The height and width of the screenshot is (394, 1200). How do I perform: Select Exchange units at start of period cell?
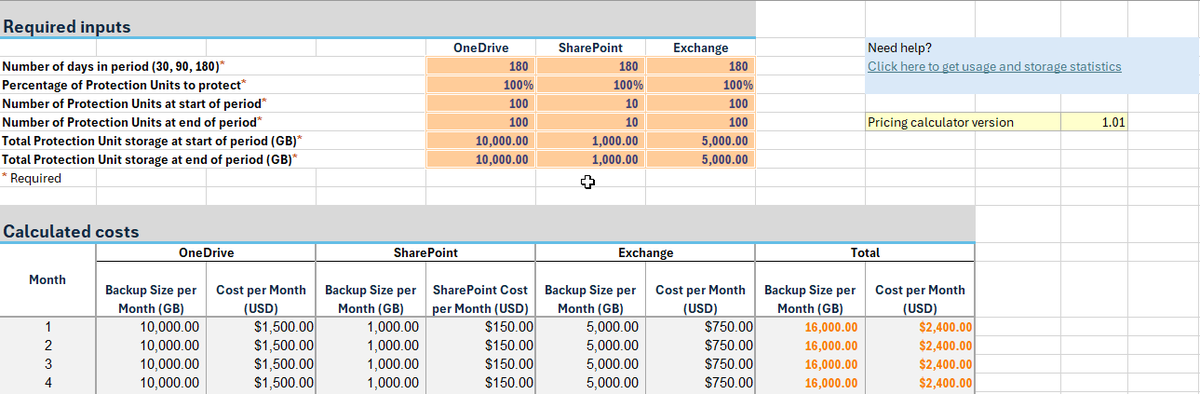(x=700, y=104)
